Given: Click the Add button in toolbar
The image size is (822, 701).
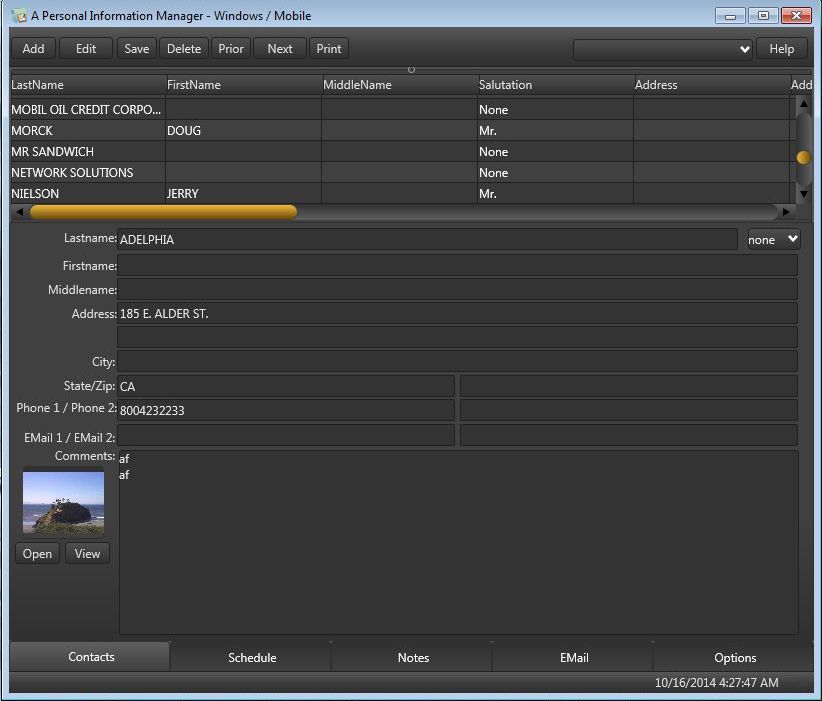Looking at the screenshot, I should coord(33,49).
